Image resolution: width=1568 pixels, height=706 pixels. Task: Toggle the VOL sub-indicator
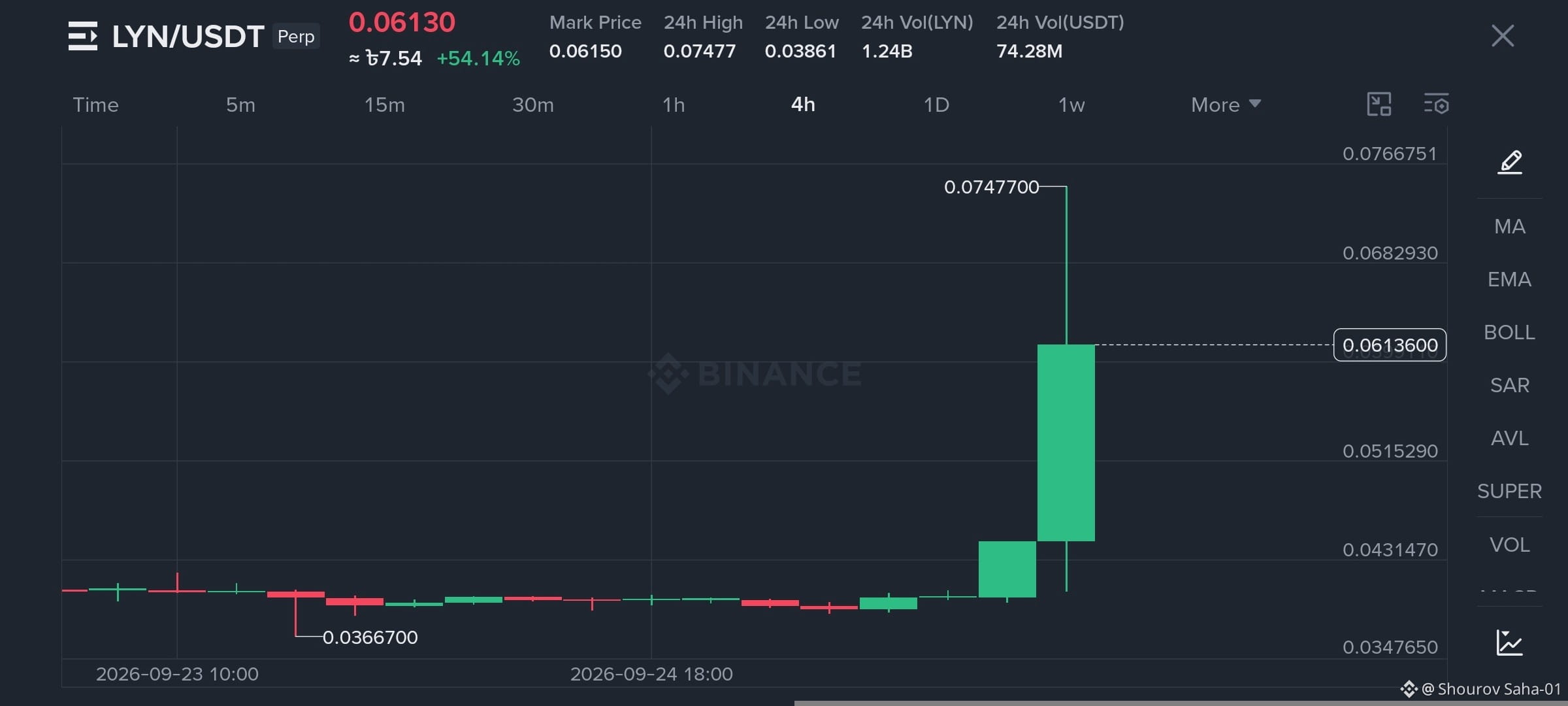[1510, 545]
